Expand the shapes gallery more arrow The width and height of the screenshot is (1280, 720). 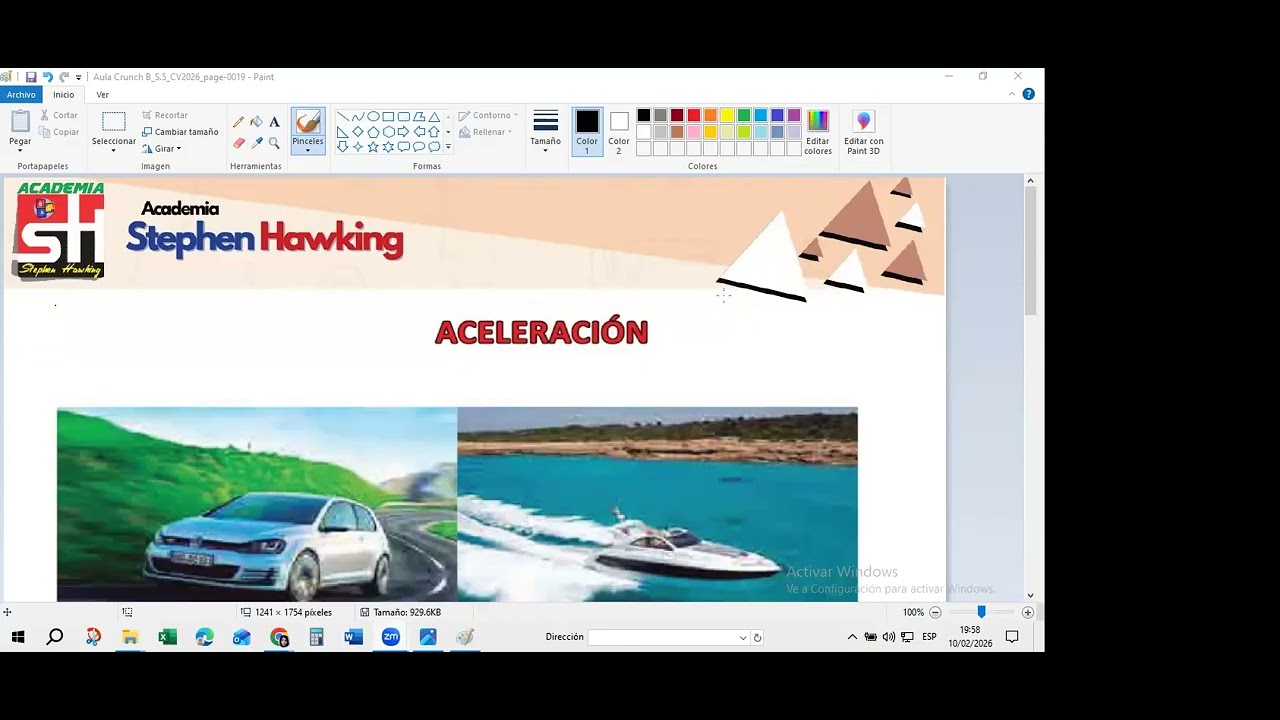click(x=448, y=147)
